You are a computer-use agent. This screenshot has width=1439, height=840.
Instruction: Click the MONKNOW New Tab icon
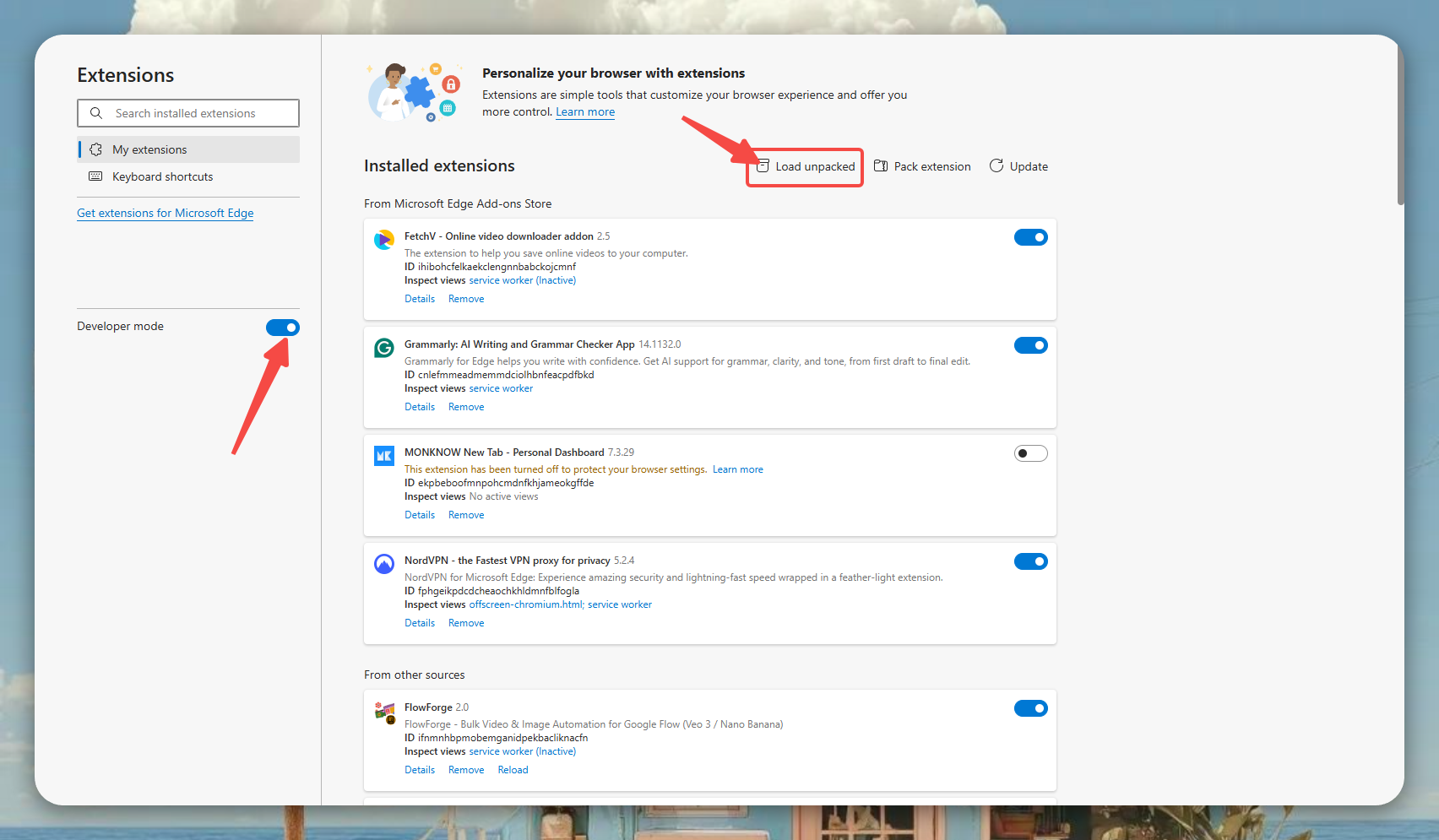point(384,456)
